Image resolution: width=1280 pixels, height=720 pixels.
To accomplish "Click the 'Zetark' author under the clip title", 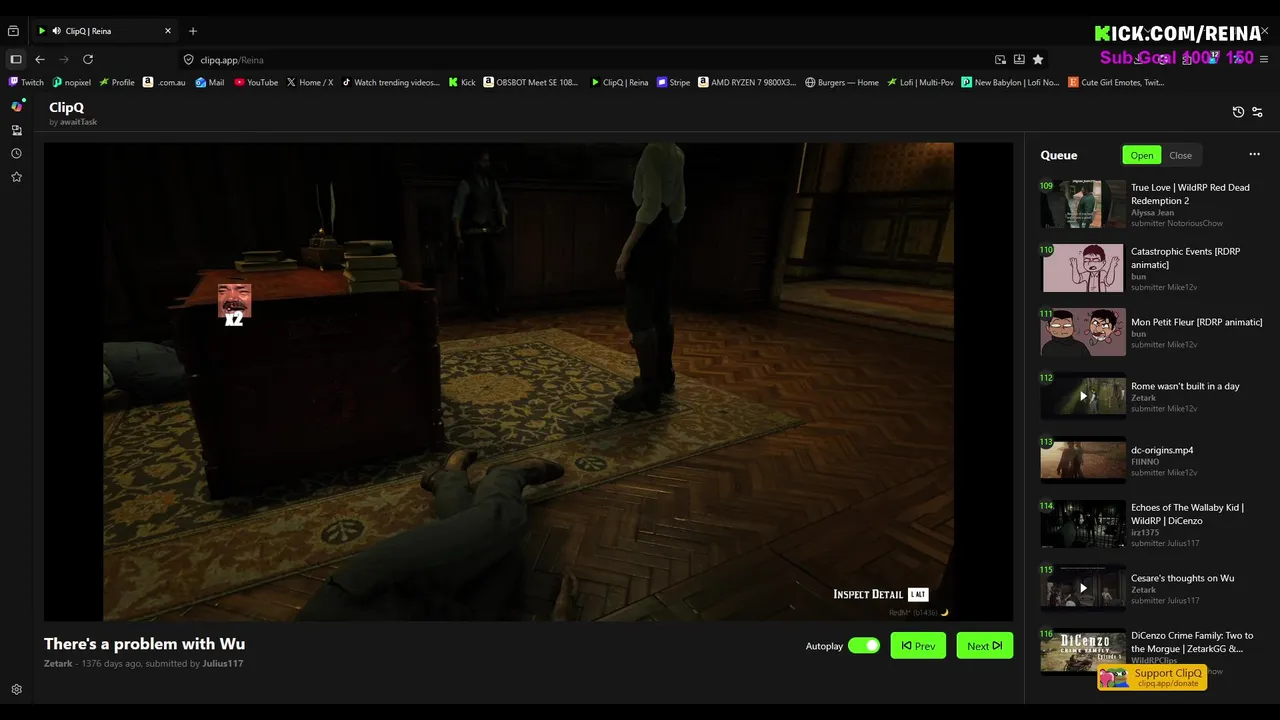I will 58,663.
